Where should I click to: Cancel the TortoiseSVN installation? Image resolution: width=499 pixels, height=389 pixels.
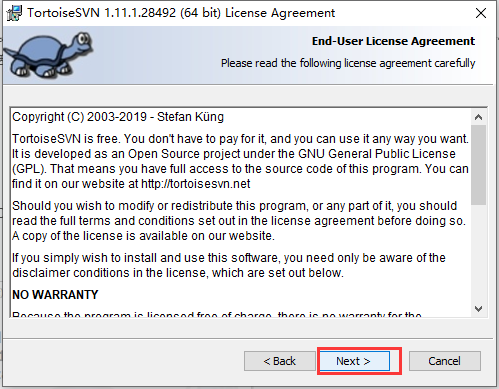tap(445, 361)
